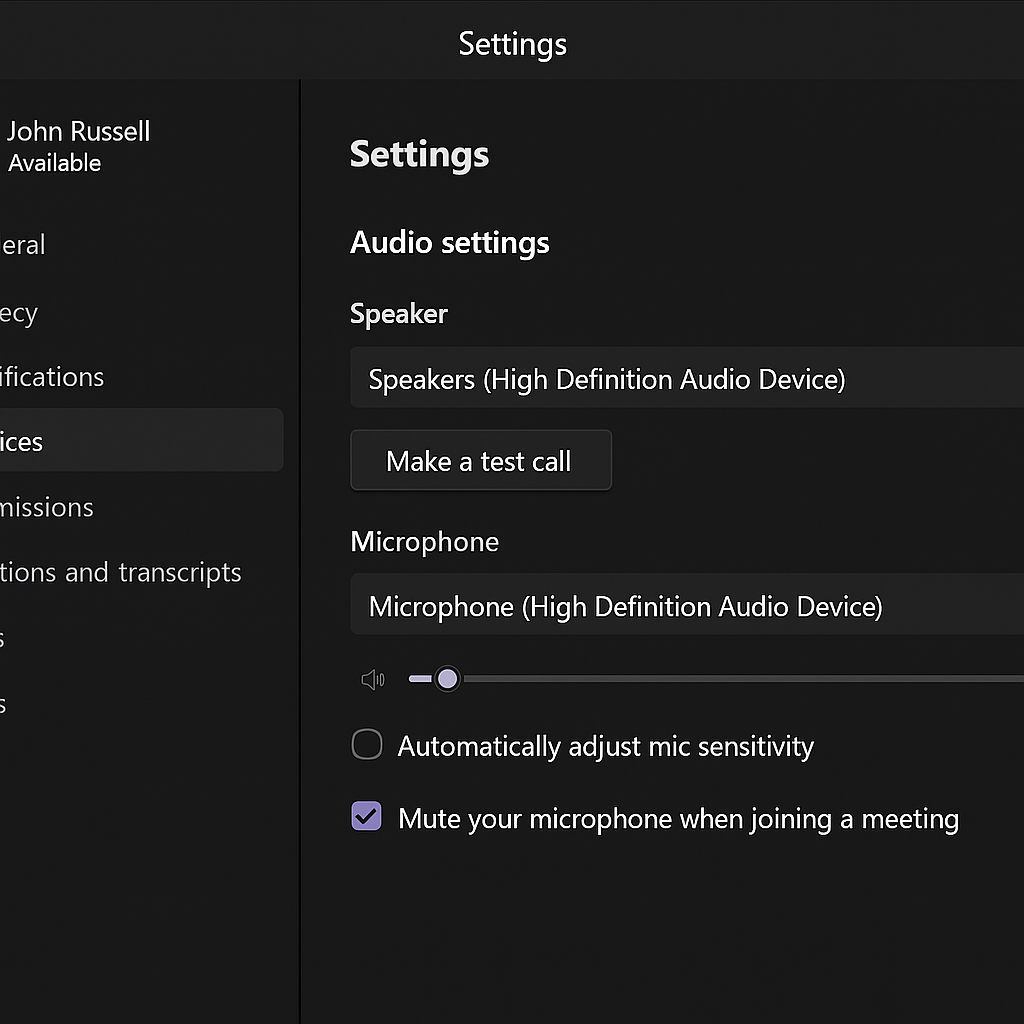This screenshot has width=1024, height=1024.
Task: Click the John Russell profile name
Action: tap(78, 131)
